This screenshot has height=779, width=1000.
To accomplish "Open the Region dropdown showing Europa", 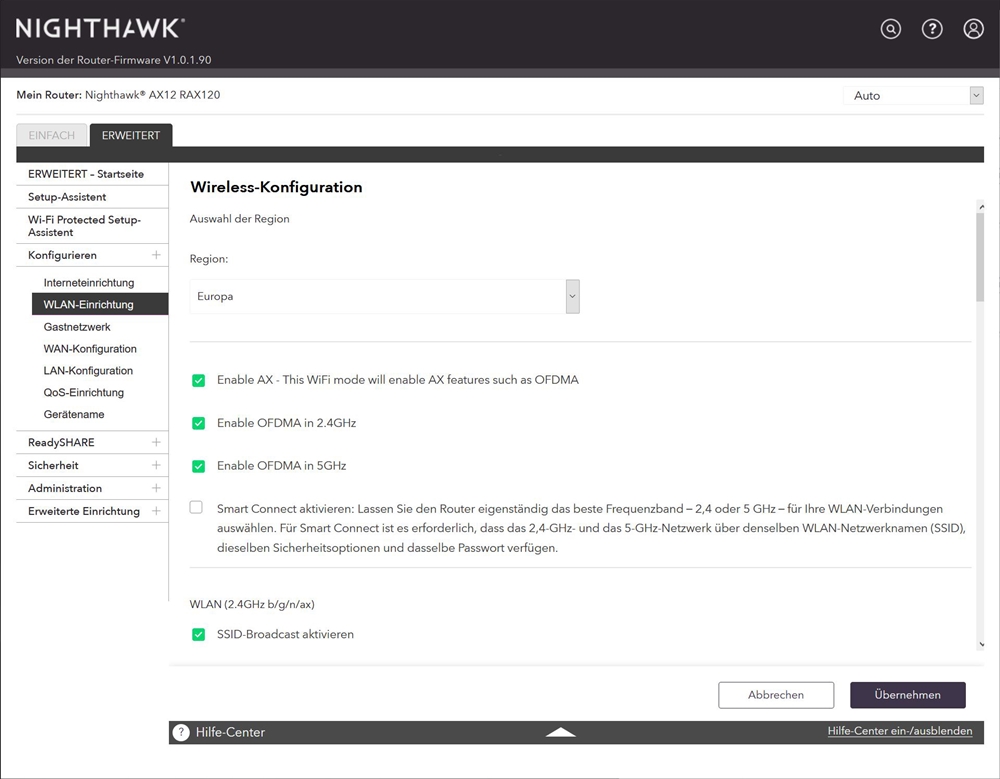I will click(x=384, y=297).
